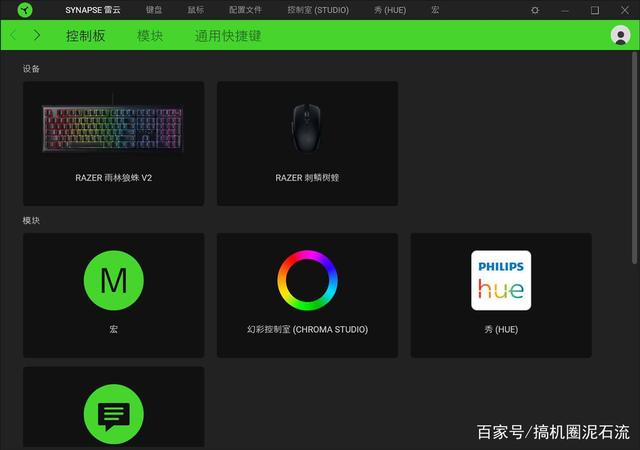
Task: Maximize the Synapse window
Action: (x=595, y=10)
